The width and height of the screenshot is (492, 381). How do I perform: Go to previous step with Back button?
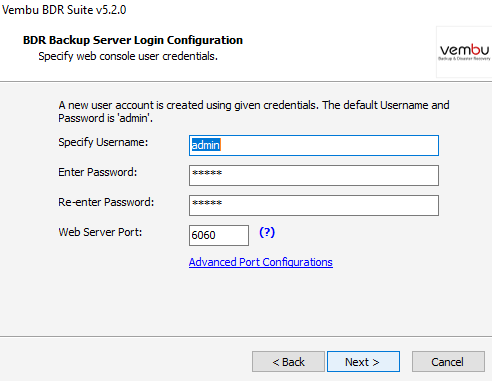click(x=288, y=361)
